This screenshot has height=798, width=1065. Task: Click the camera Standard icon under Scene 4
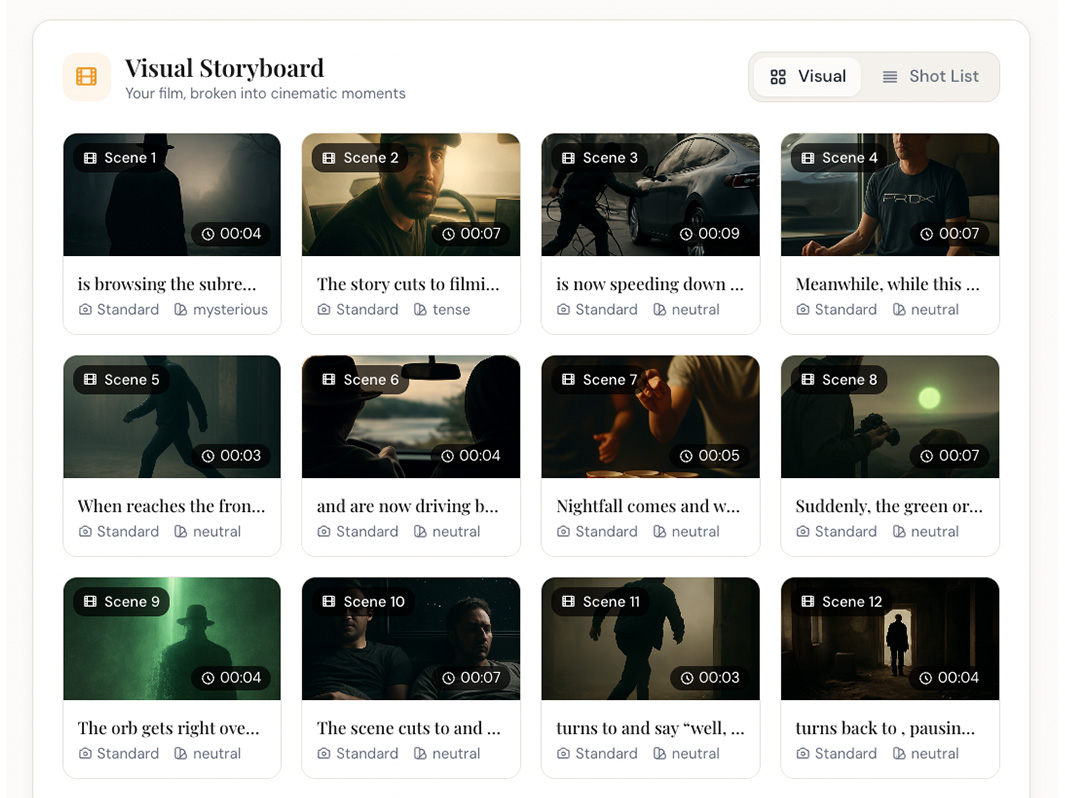(x=803, y=310)
